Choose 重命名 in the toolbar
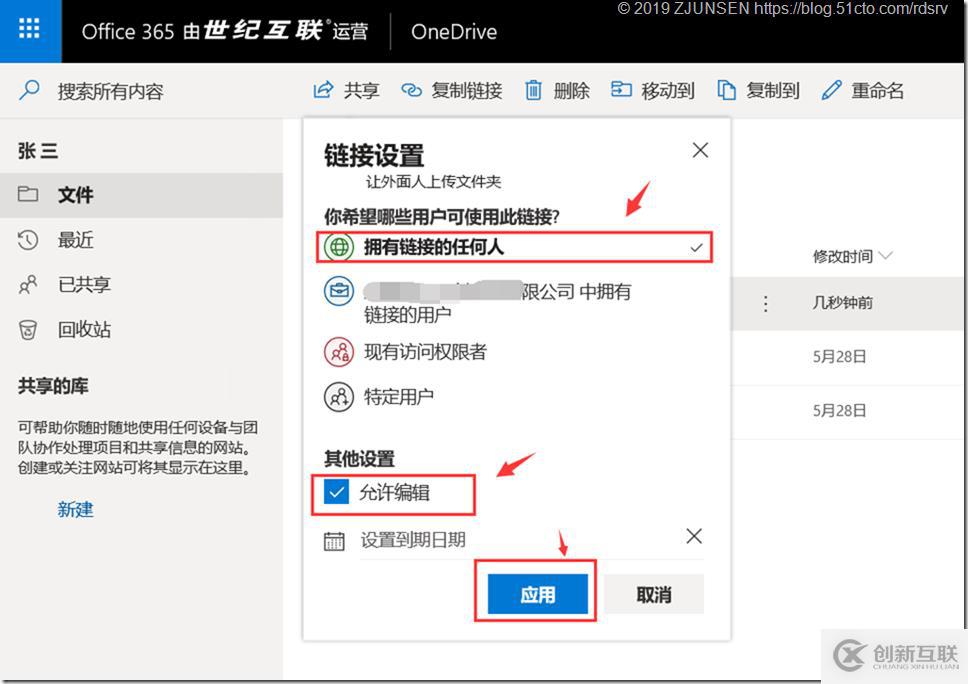Viewport: 968px width, 684px height. coord(878,91)
